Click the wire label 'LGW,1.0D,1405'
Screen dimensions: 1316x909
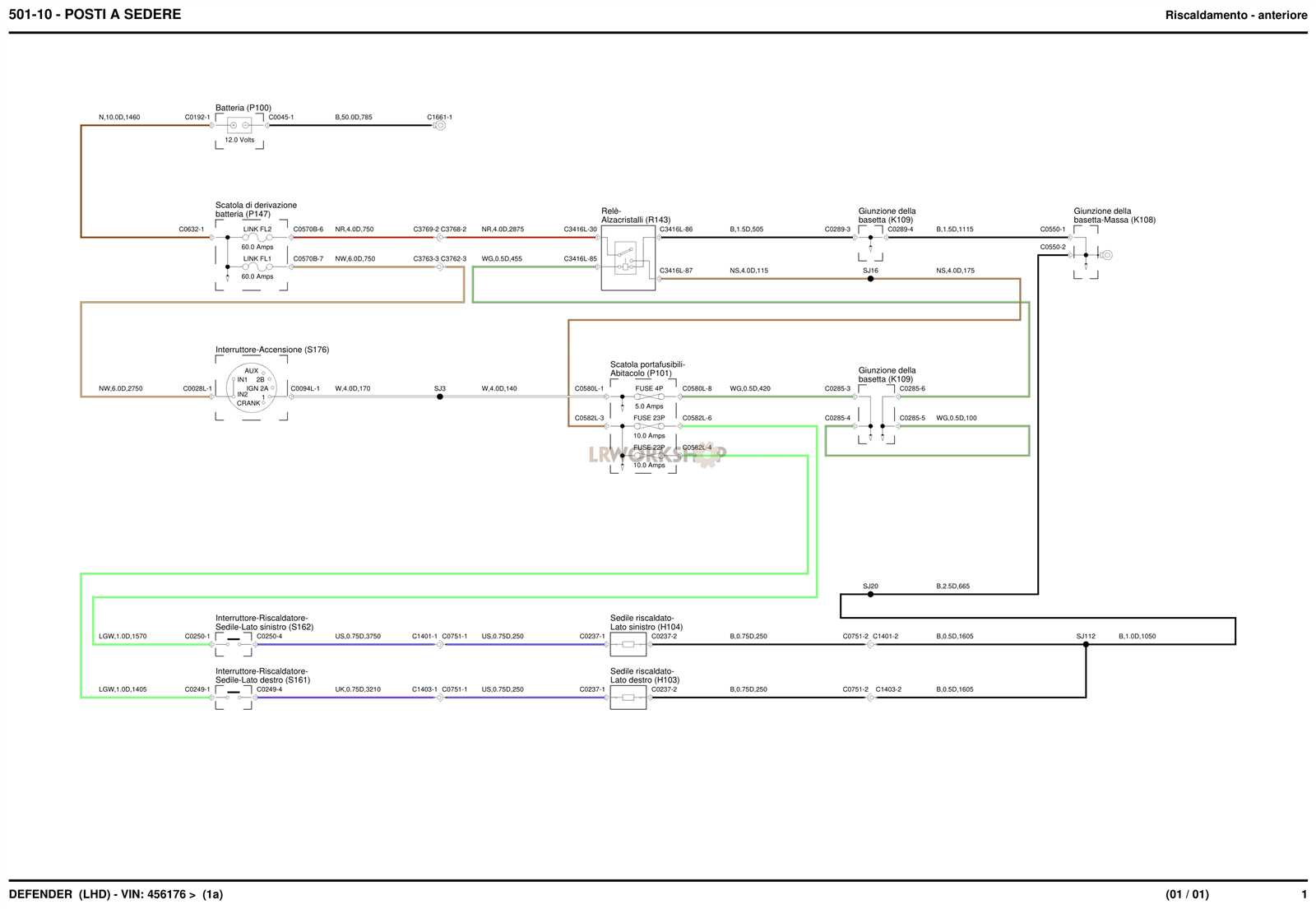[123, 689]
